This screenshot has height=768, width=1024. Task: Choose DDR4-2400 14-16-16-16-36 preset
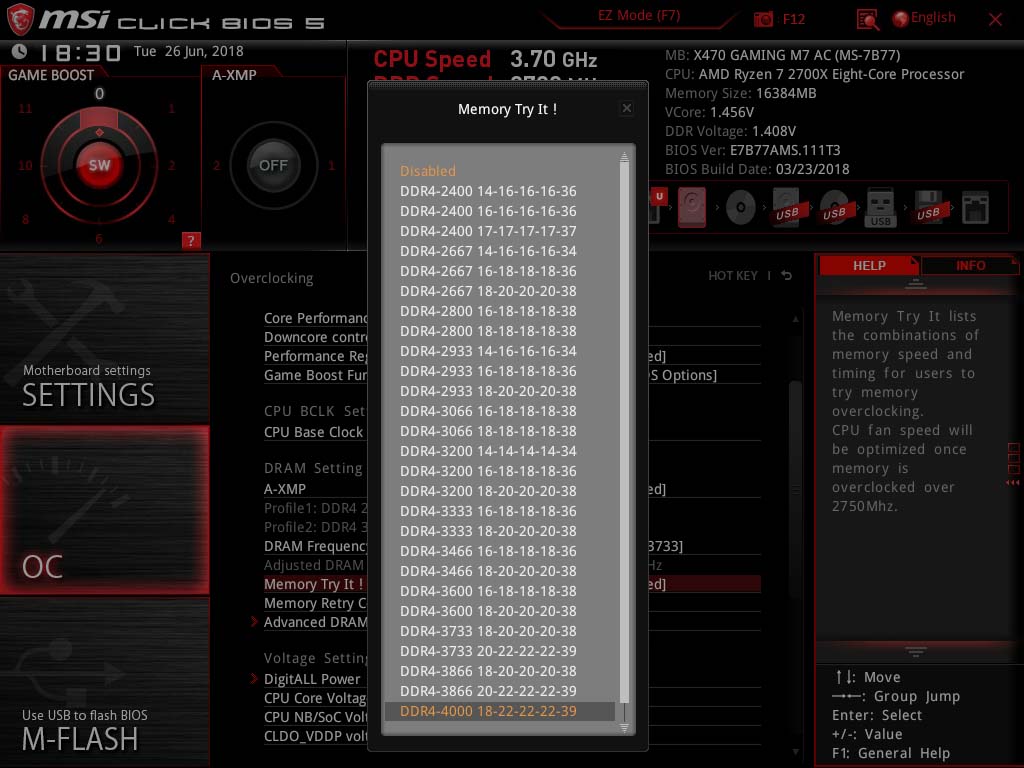488,191
